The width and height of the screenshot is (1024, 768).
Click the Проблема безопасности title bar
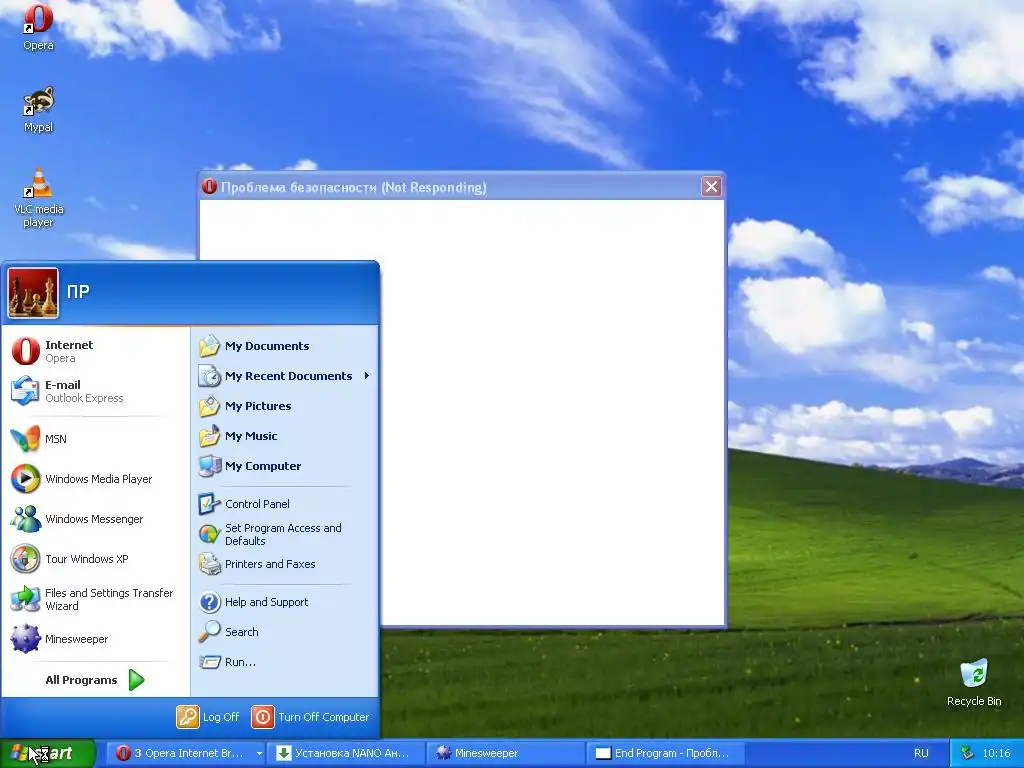(461, 187)
